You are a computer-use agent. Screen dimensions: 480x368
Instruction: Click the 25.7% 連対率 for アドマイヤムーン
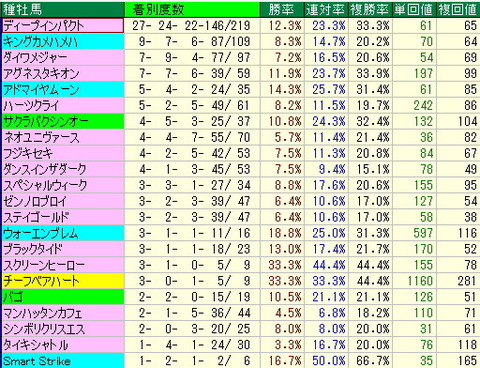point(329,90)
